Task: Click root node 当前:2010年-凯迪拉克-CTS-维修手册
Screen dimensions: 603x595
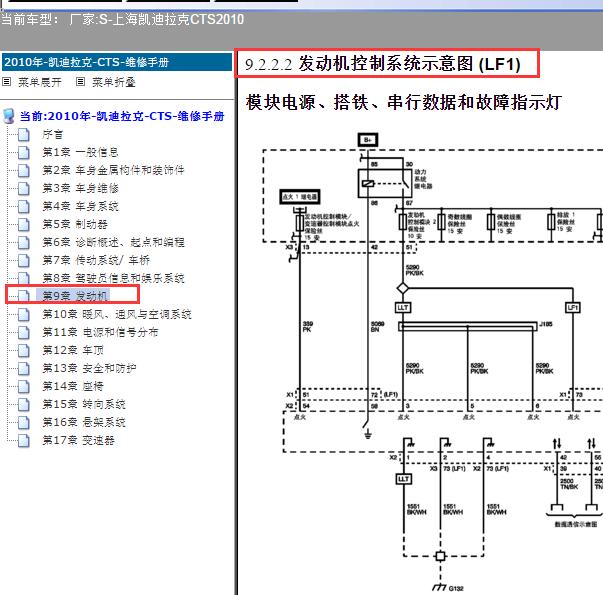Action: pyautogui.click(x=122, y=116)
